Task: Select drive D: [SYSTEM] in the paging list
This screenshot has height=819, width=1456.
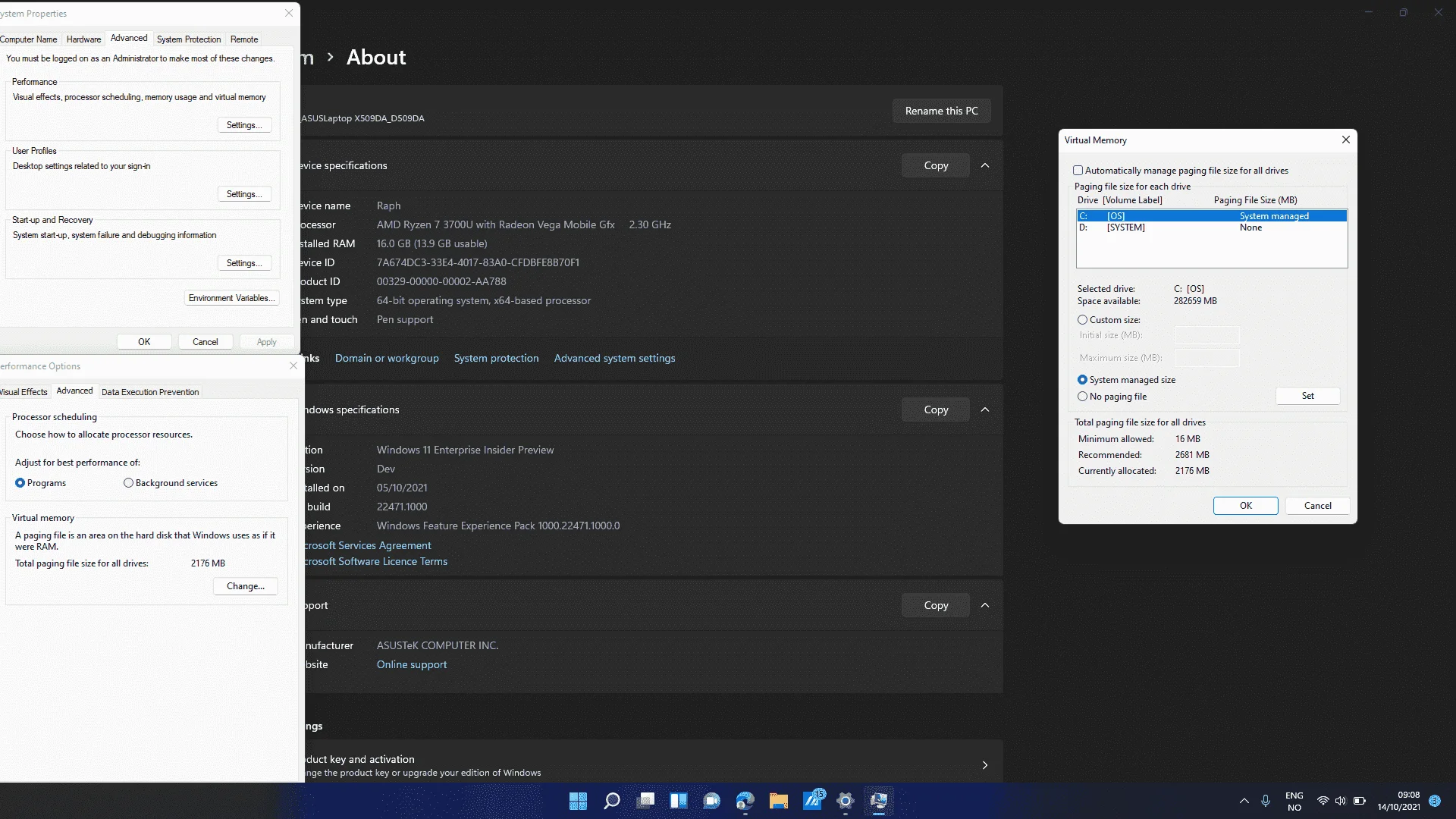Action: tap(1212, 227)
